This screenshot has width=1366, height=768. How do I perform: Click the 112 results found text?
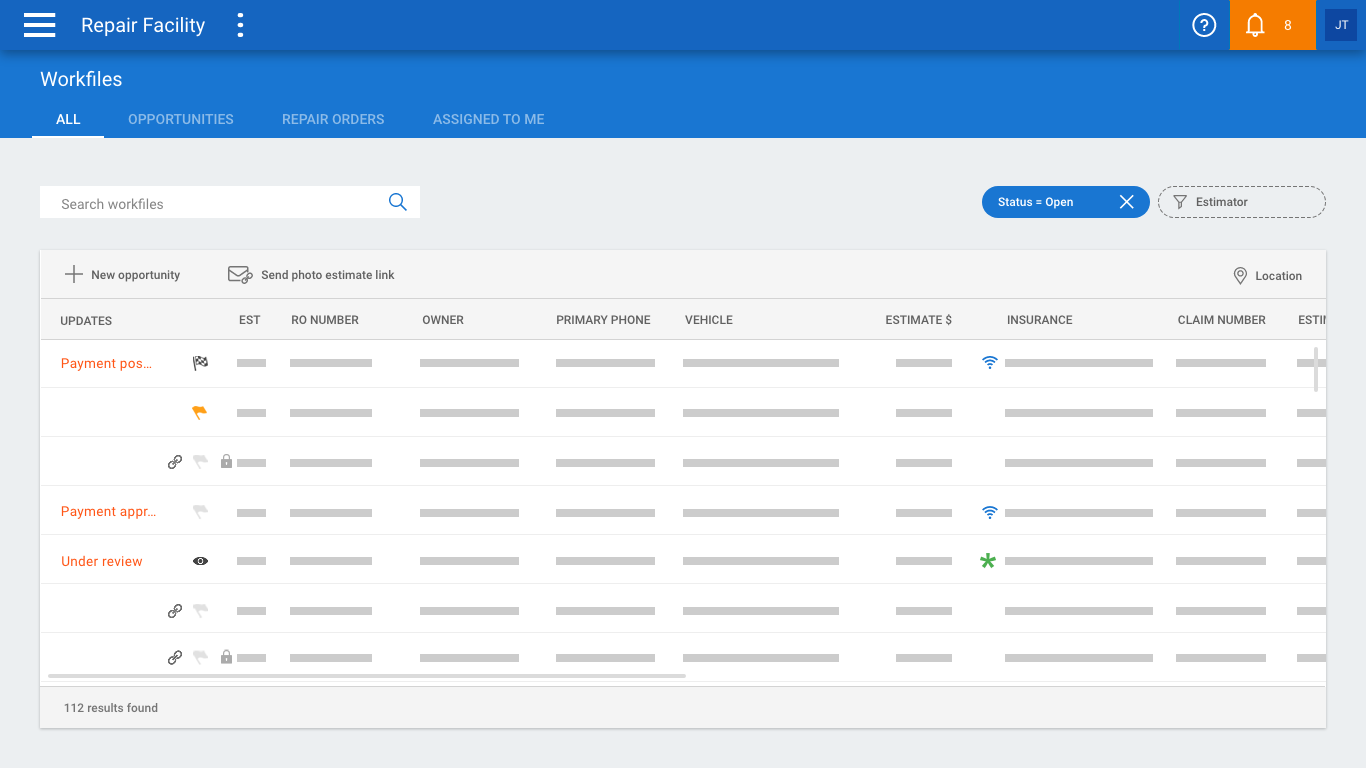[111, 708]
